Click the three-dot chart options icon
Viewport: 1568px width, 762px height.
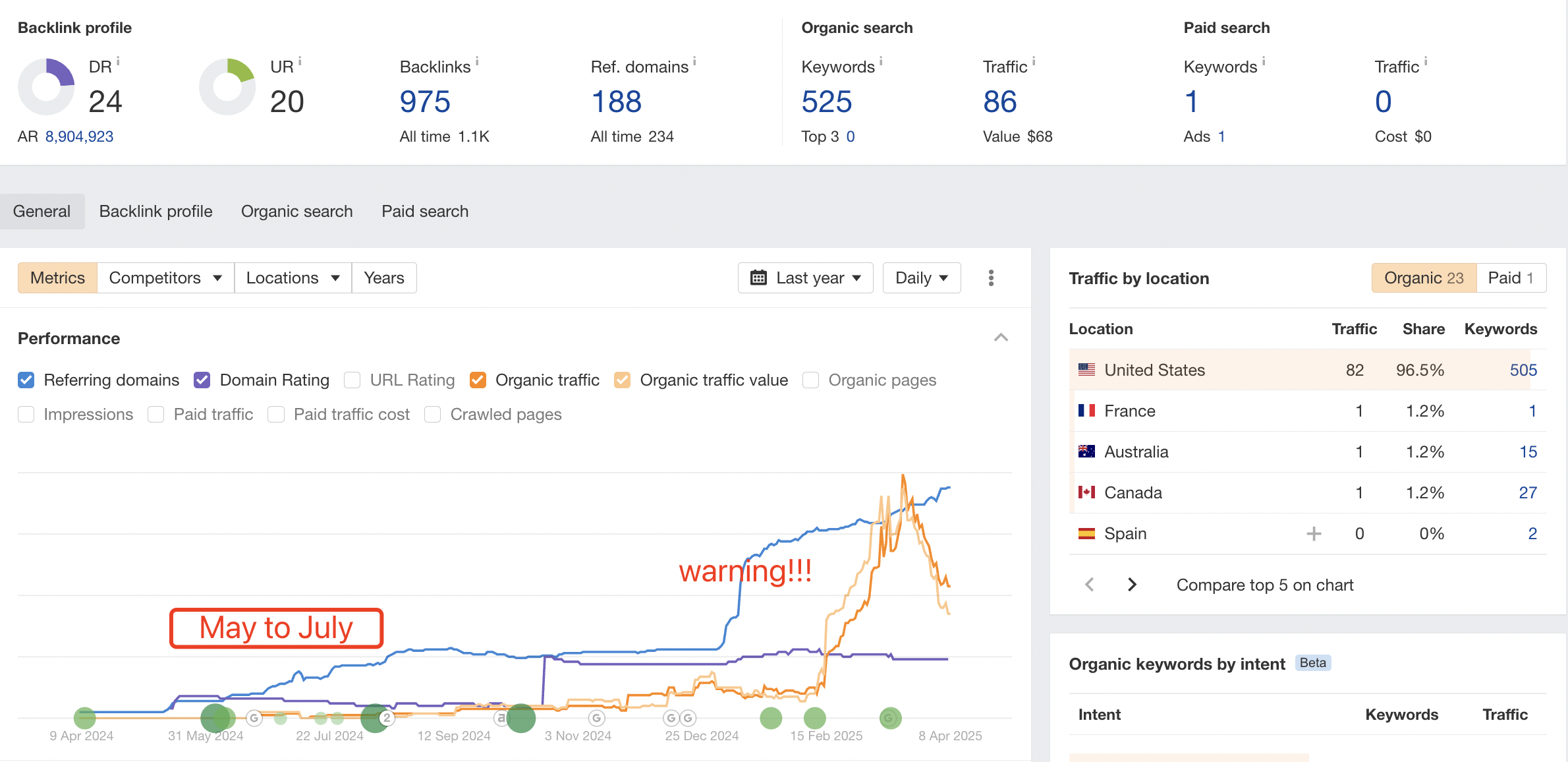click(991, 278)
